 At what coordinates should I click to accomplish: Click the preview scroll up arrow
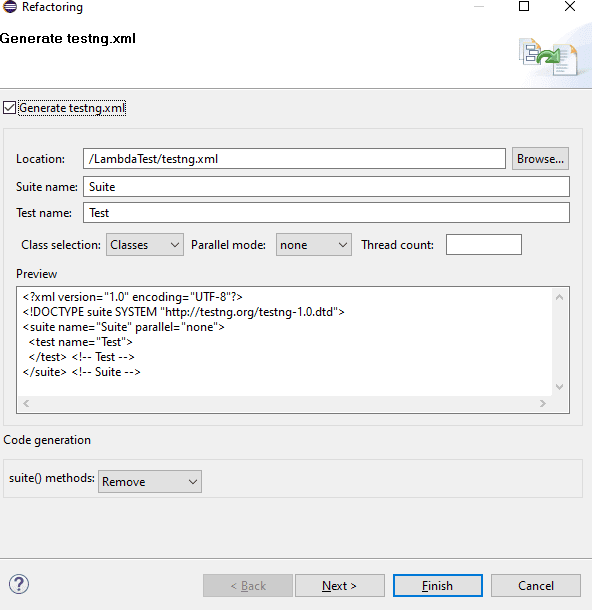tap(560, 298)
